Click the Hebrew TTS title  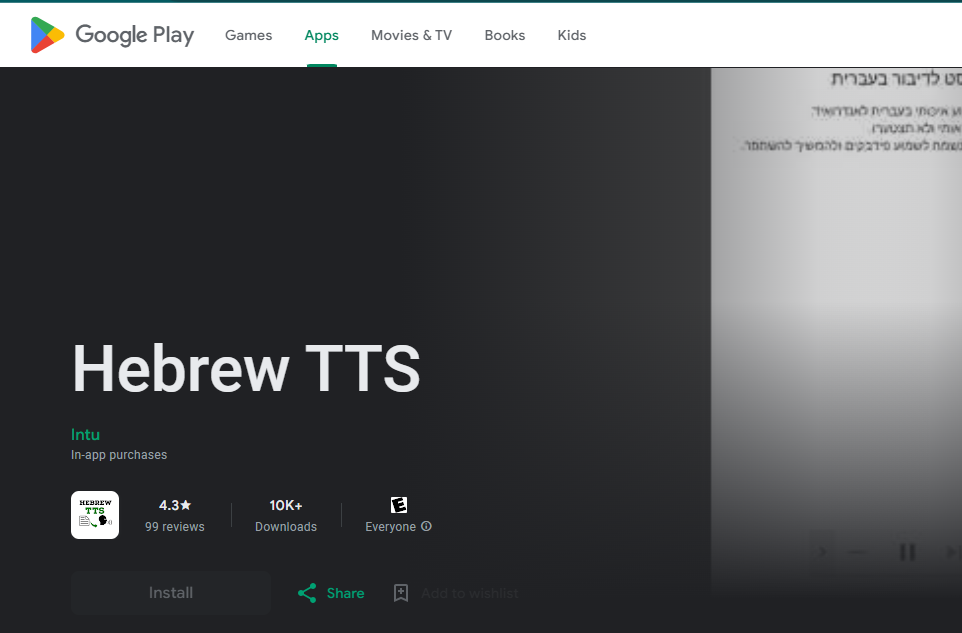(x=246, y=368)
